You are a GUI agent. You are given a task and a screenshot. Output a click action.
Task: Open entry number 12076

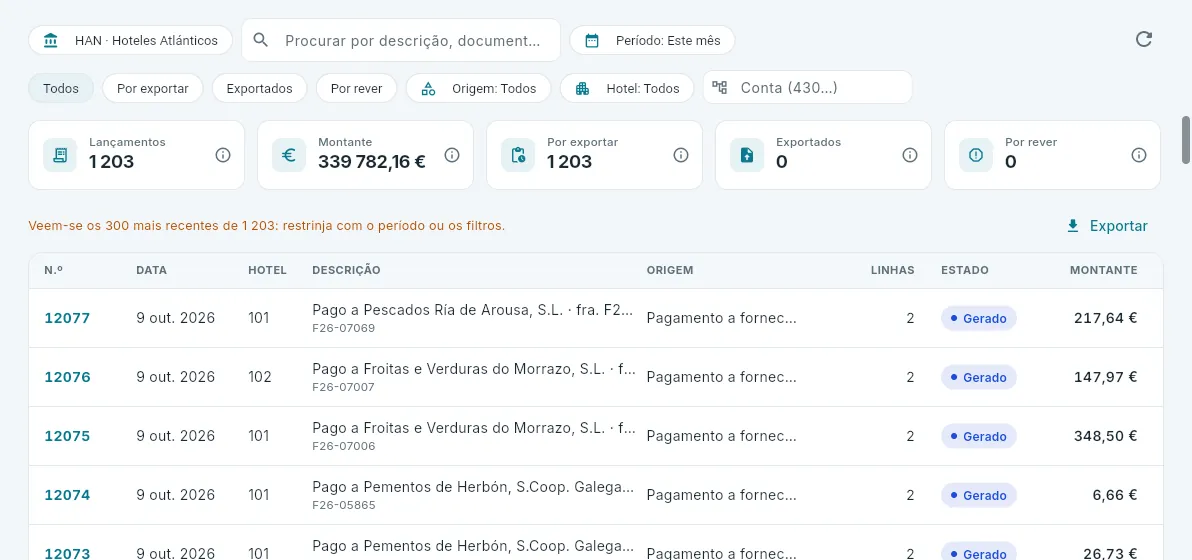pos(67,377)
